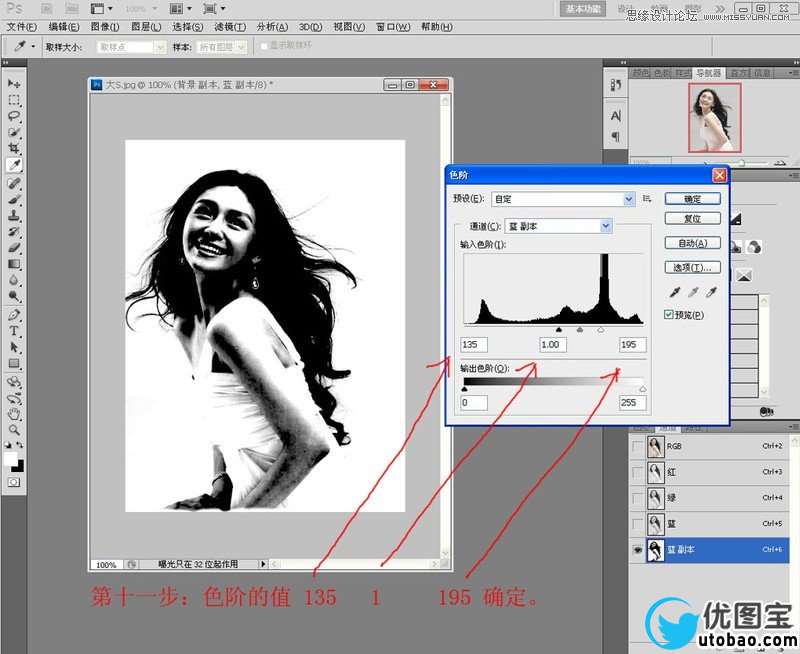Select the Spot Healing Brush tool
The width and height of the screenshot is (800, 654).
(14, 183)
